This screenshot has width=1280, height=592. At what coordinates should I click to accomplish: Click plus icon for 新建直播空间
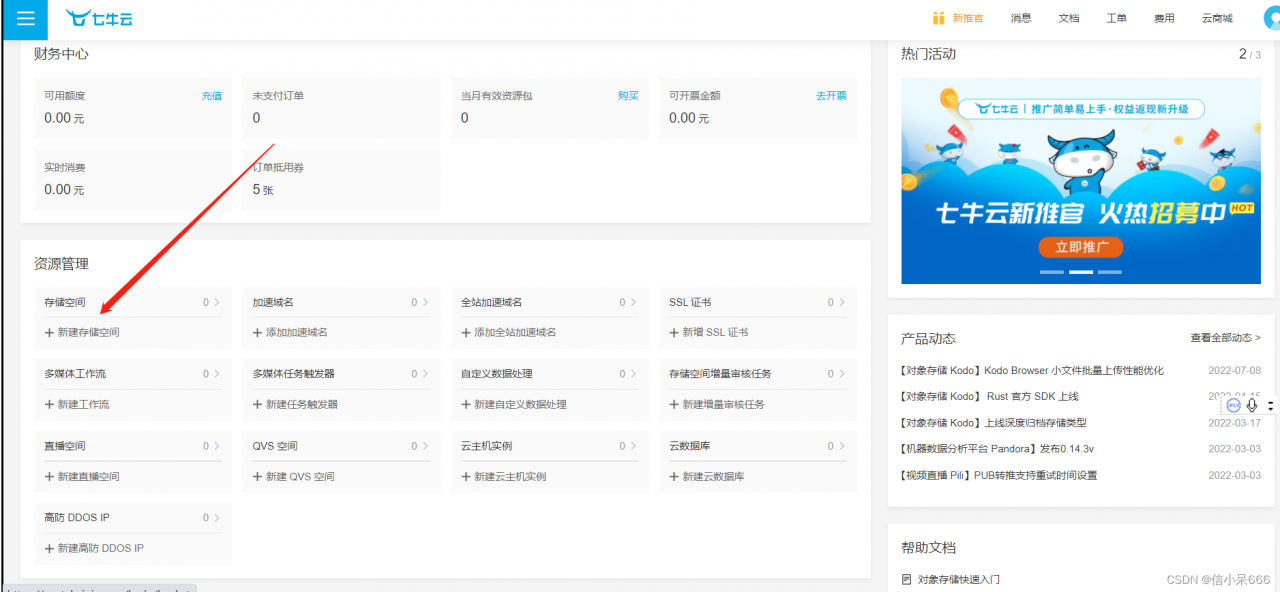49,476
